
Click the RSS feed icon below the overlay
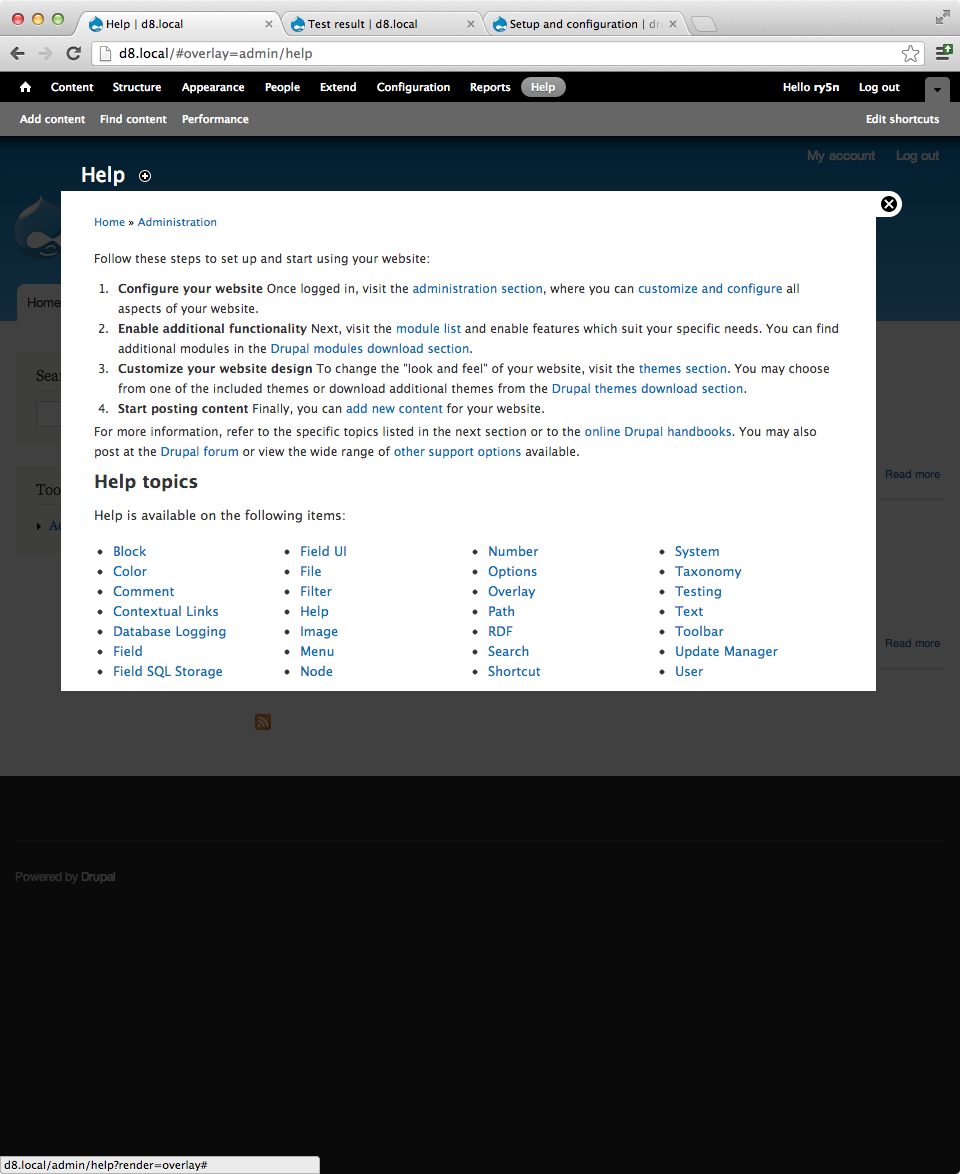263,722
